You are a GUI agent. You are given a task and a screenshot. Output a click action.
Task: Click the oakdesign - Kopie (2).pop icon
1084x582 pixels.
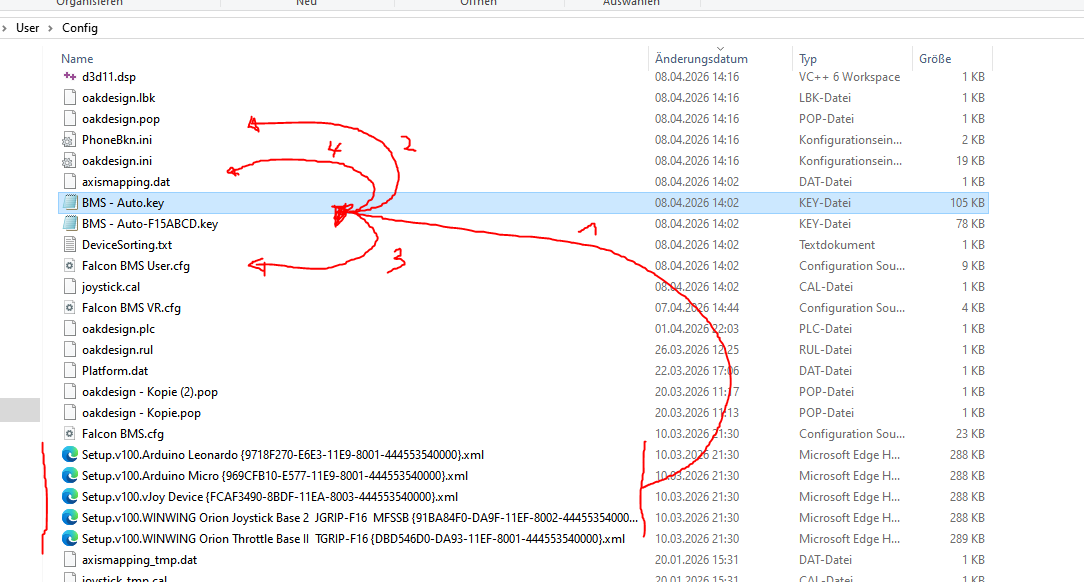click(x=69, y=391)
